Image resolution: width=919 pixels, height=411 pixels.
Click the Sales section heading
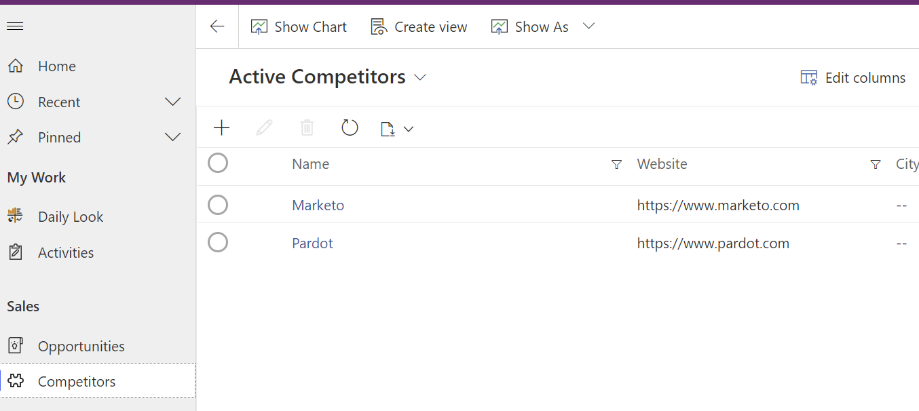[x=23, y=306]
